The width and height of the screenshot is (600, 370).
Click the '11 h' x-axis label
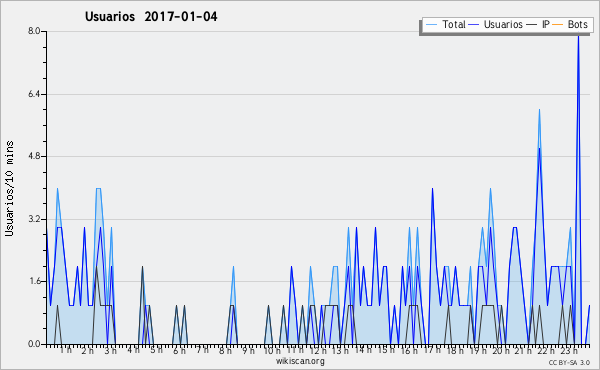pos(295,350)
